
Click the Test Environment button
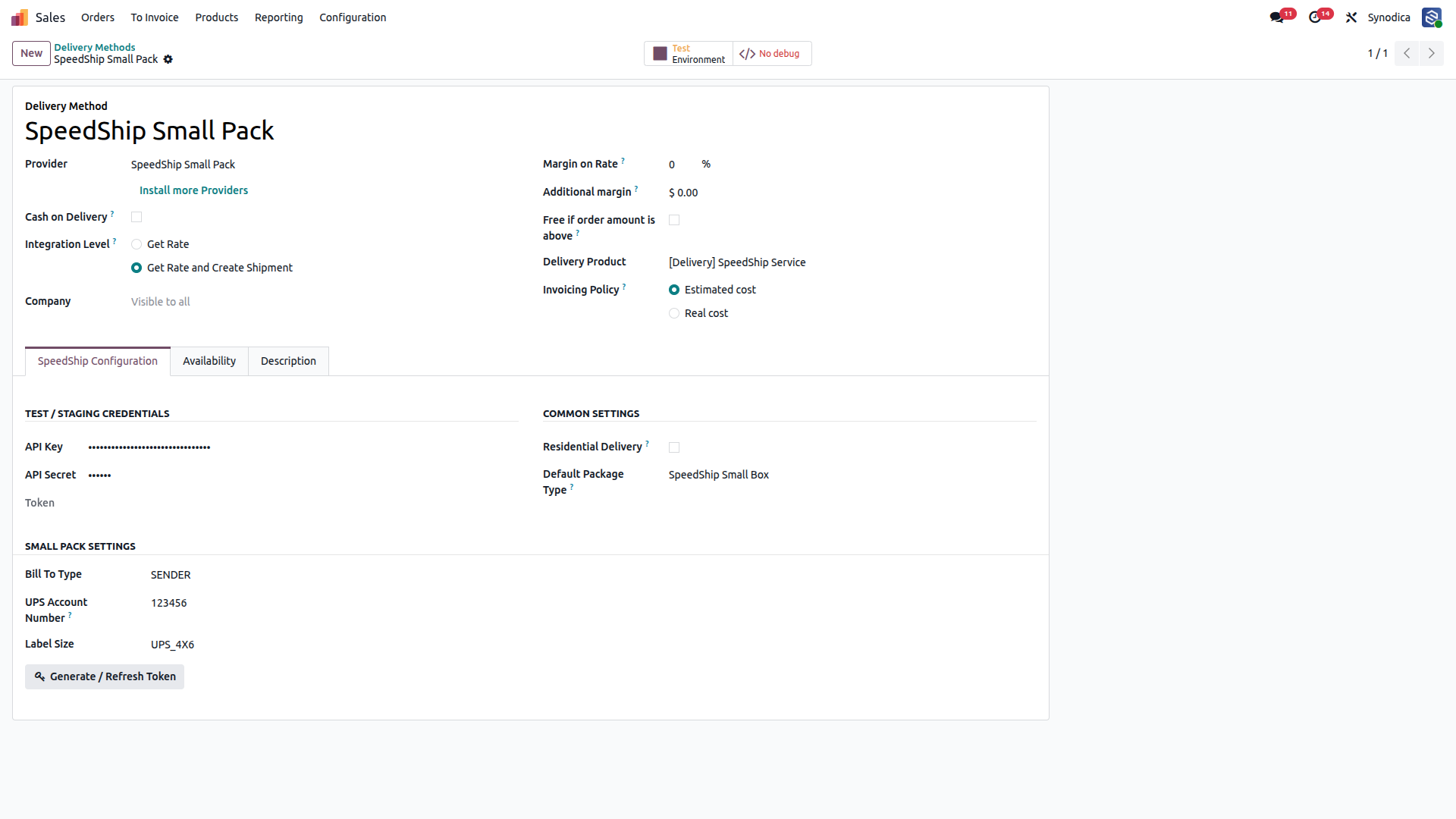(x=689, y=54)
